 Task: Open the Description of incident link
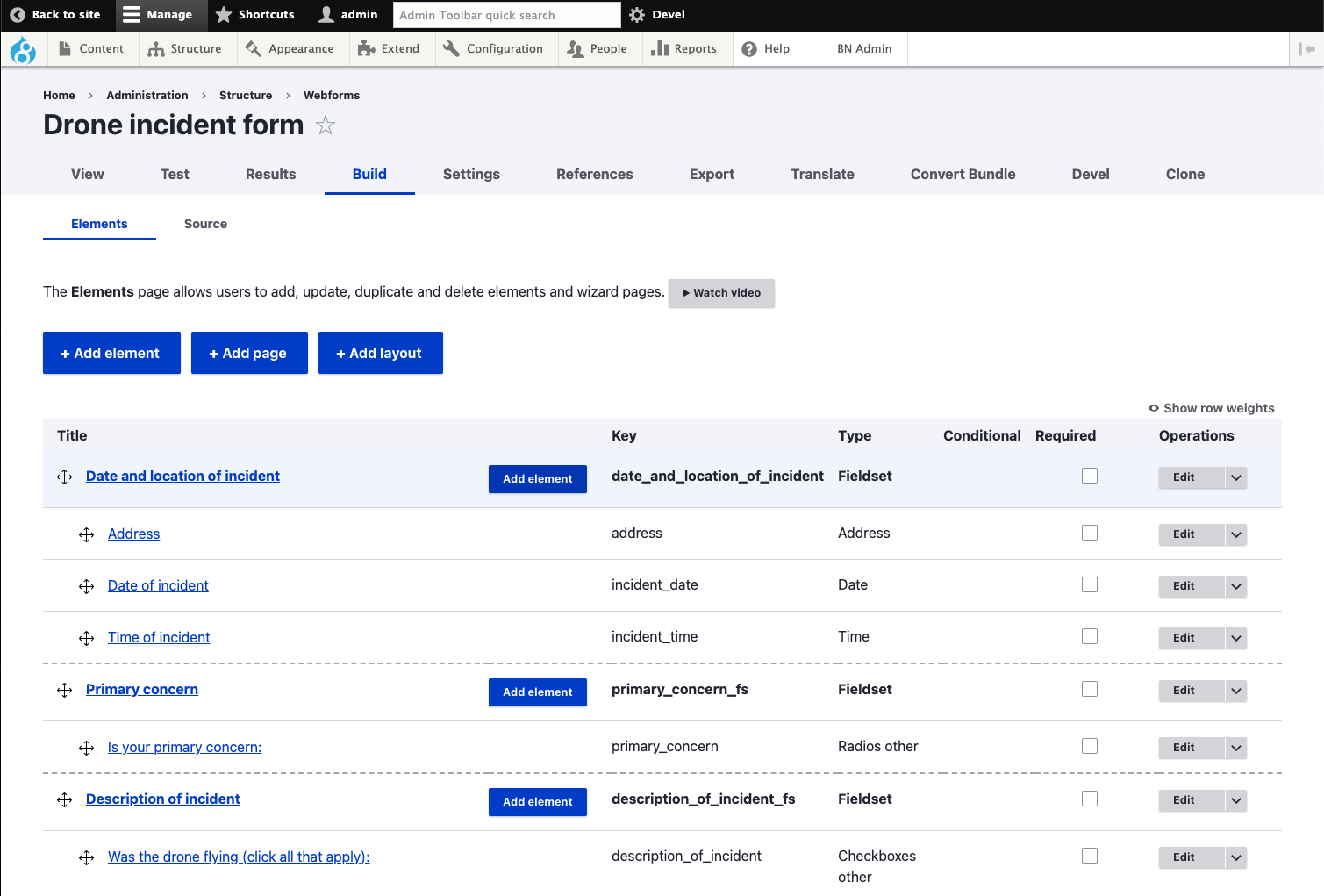tap(163, 799)
